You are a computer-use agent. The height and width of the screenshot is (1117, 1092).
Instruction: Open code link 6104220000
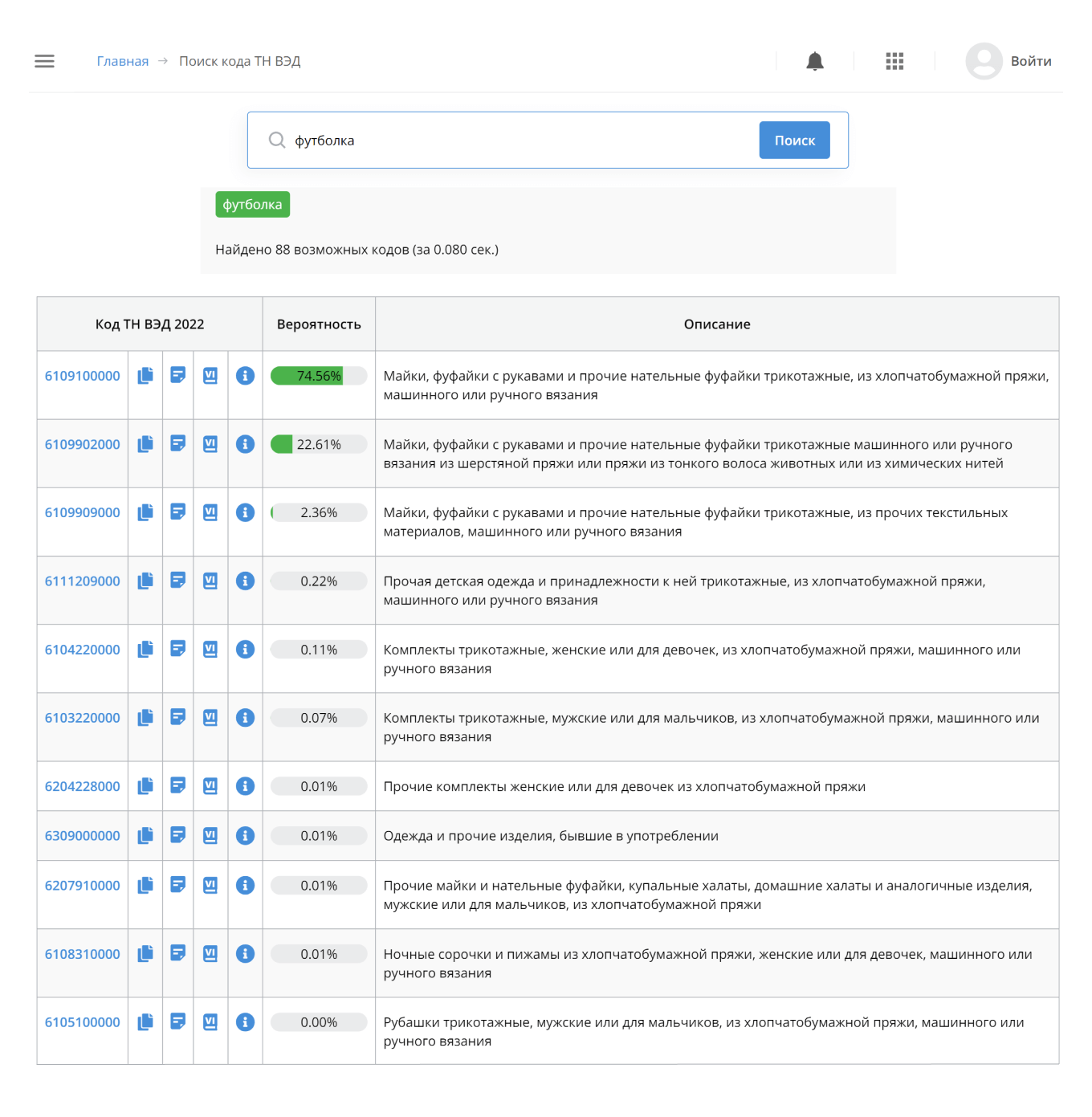[x=83, y=650]
